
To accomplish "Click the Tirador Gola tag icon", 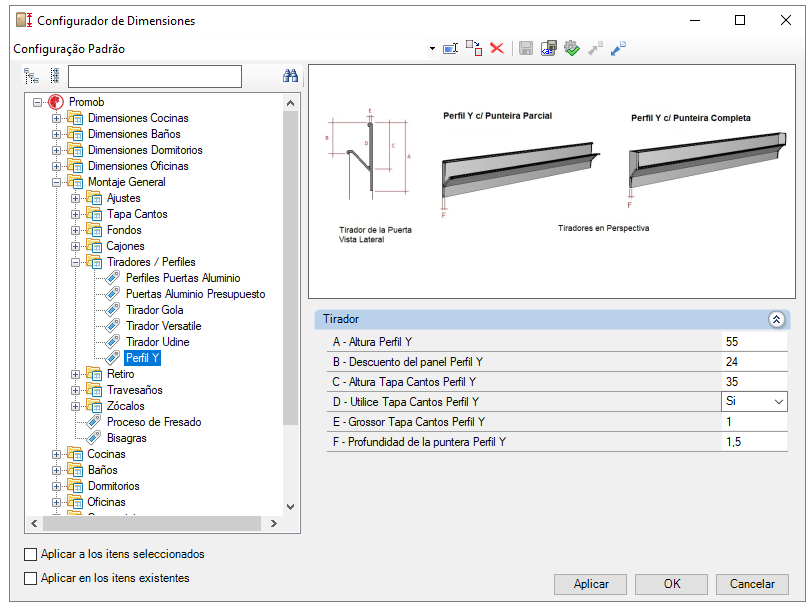I will click(112, 310).
